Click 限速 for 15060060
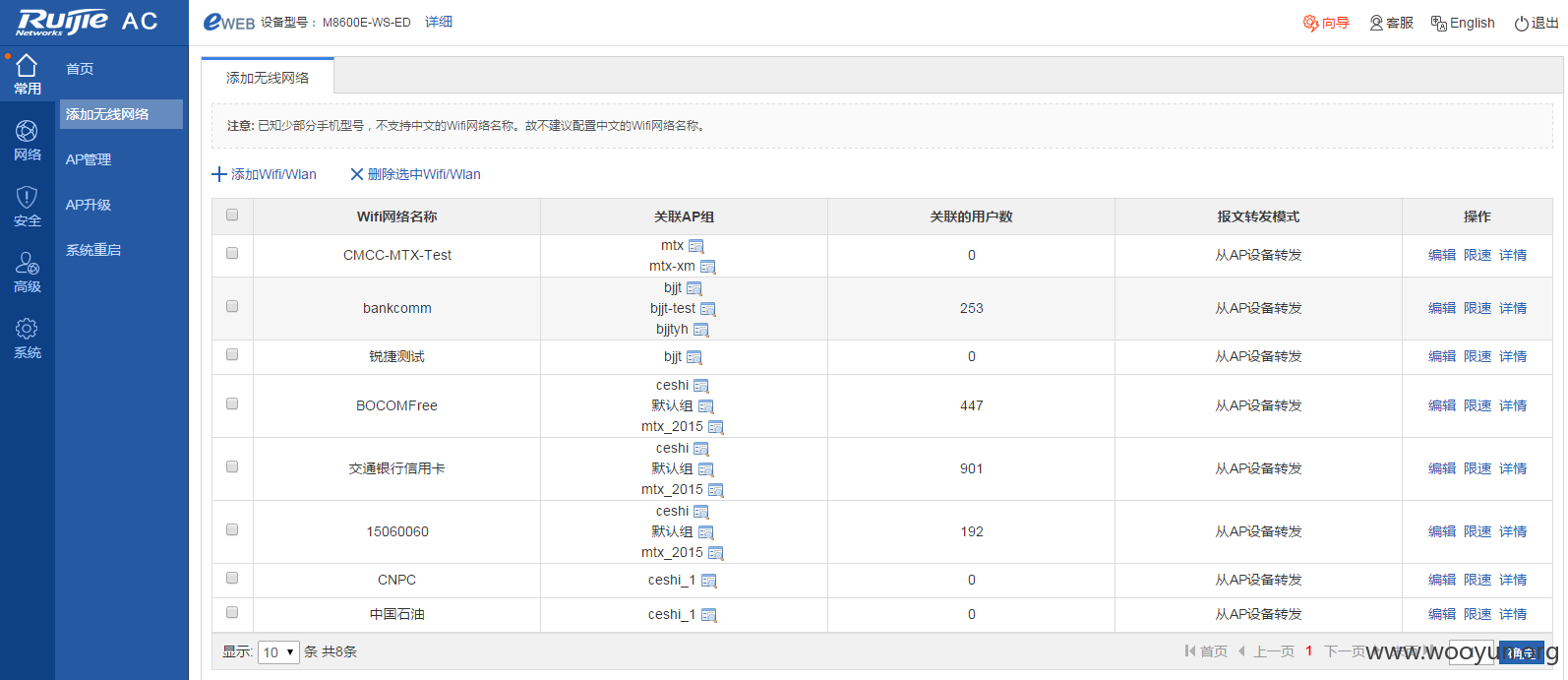The image size is (1568, 680). click(1478, 531)
